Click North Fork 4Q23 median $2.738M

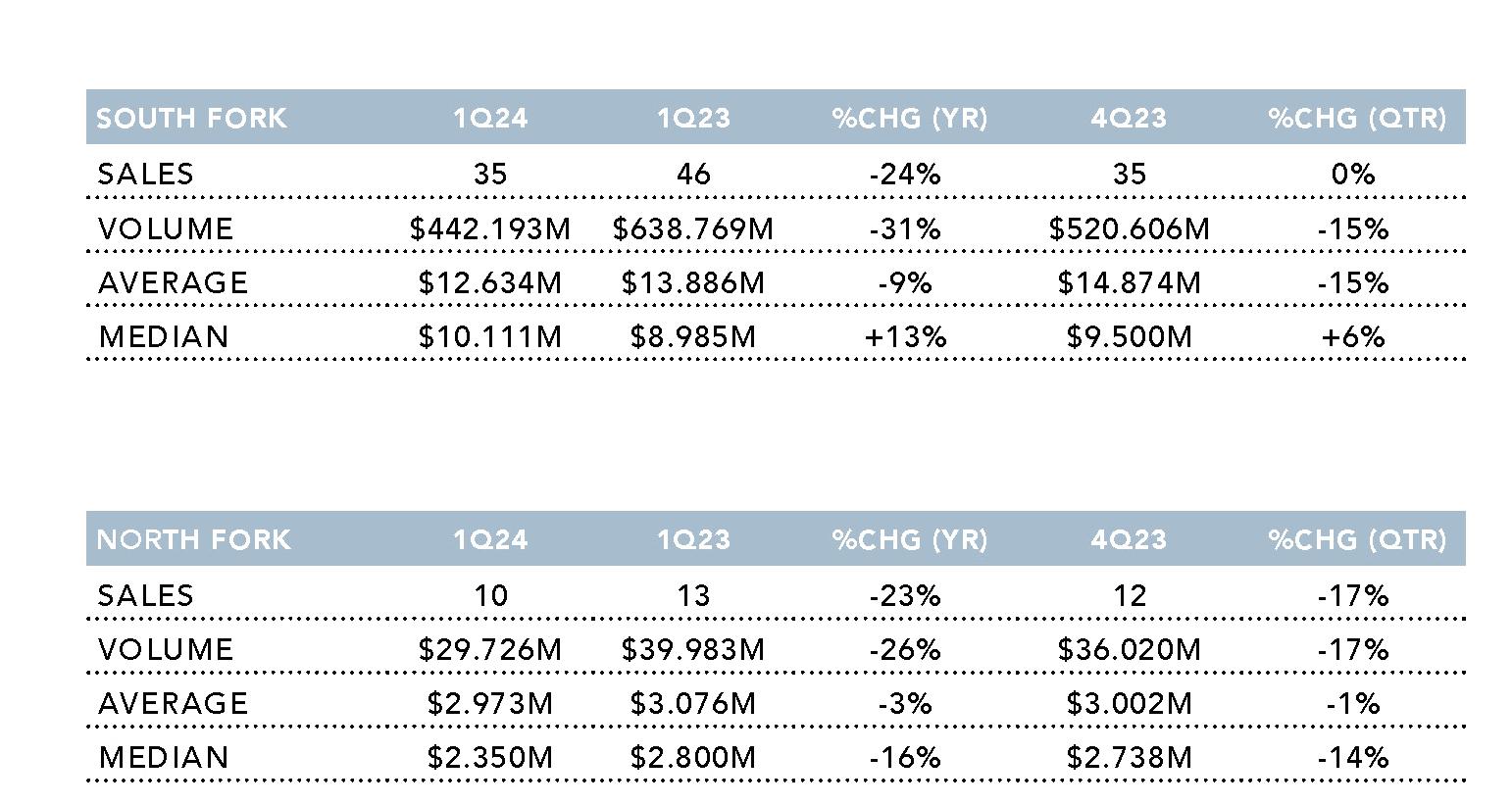(1129, 758)
